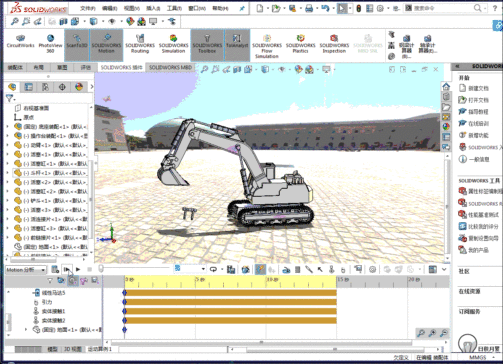Activate the Select cursor tool

tap(342, 8)
